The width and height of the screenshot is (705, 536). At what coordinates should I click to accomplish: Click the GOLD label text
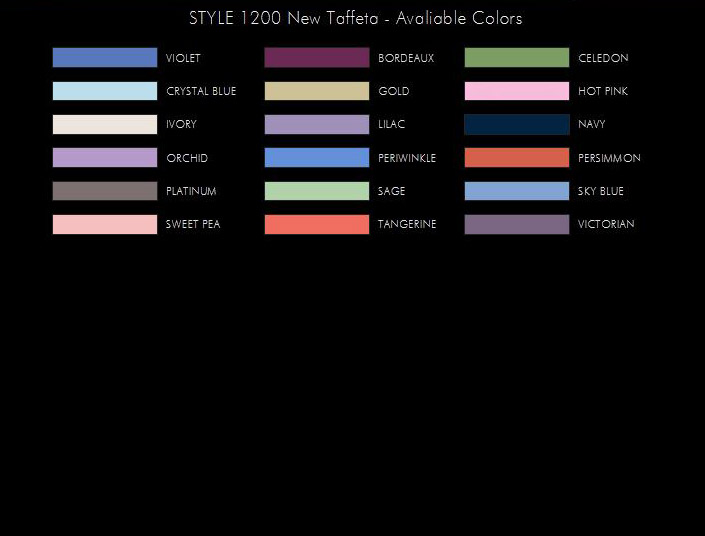click(394, 91)
